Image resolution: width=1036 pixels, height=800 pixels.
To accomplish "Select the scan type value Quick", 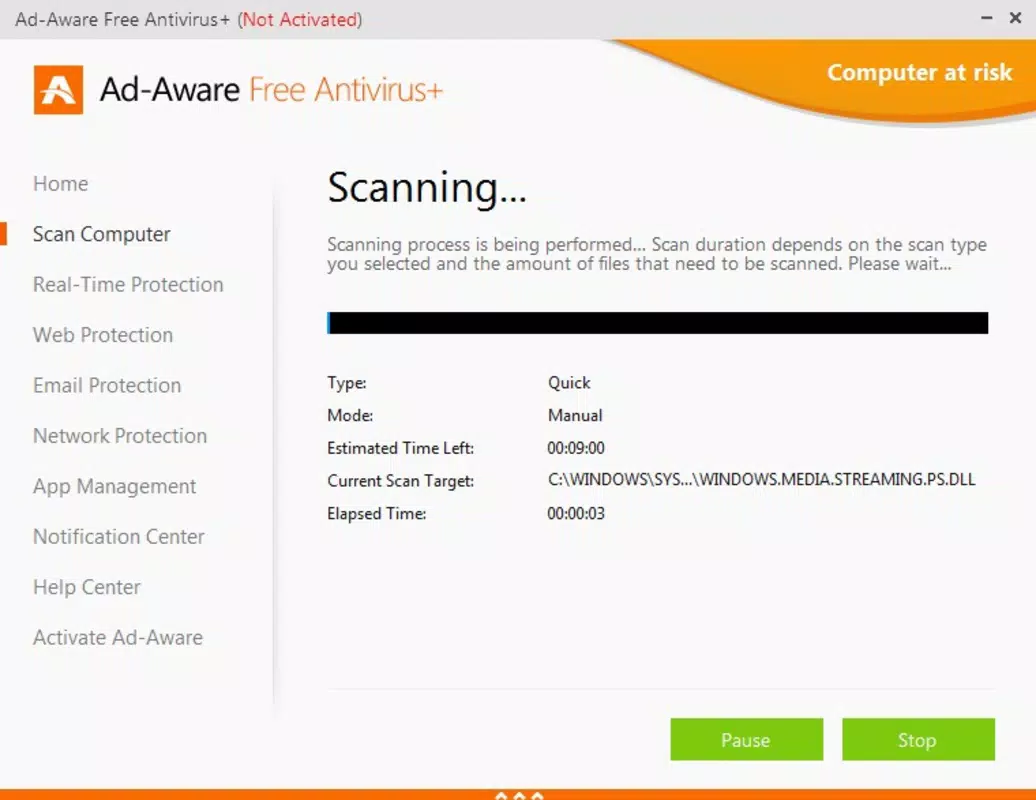I will (569, 383).
